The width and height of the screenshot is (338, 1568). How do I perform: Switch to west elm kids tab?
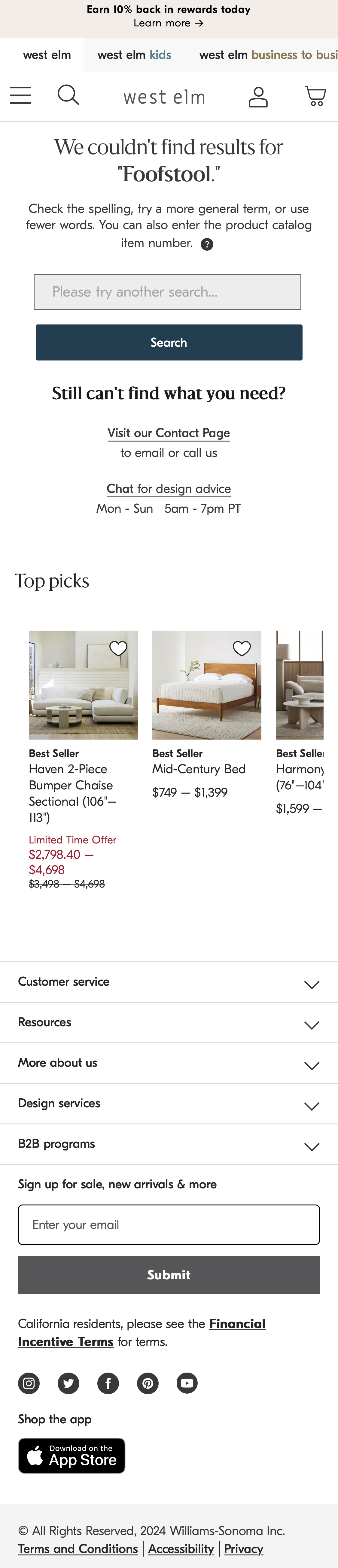(x=134, y=55)
